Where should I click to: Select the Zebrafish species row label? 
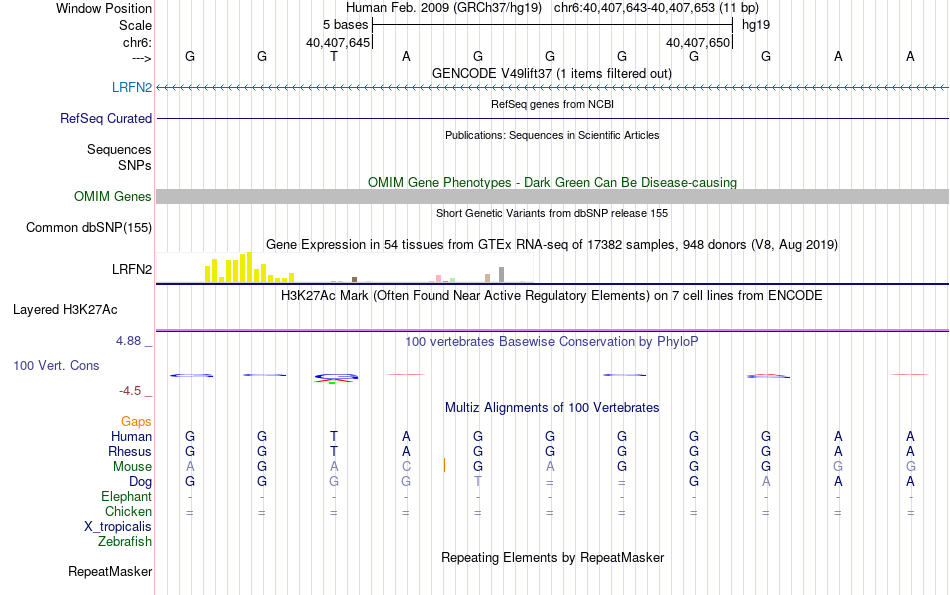pyautogui.click(x=125, y=542)
